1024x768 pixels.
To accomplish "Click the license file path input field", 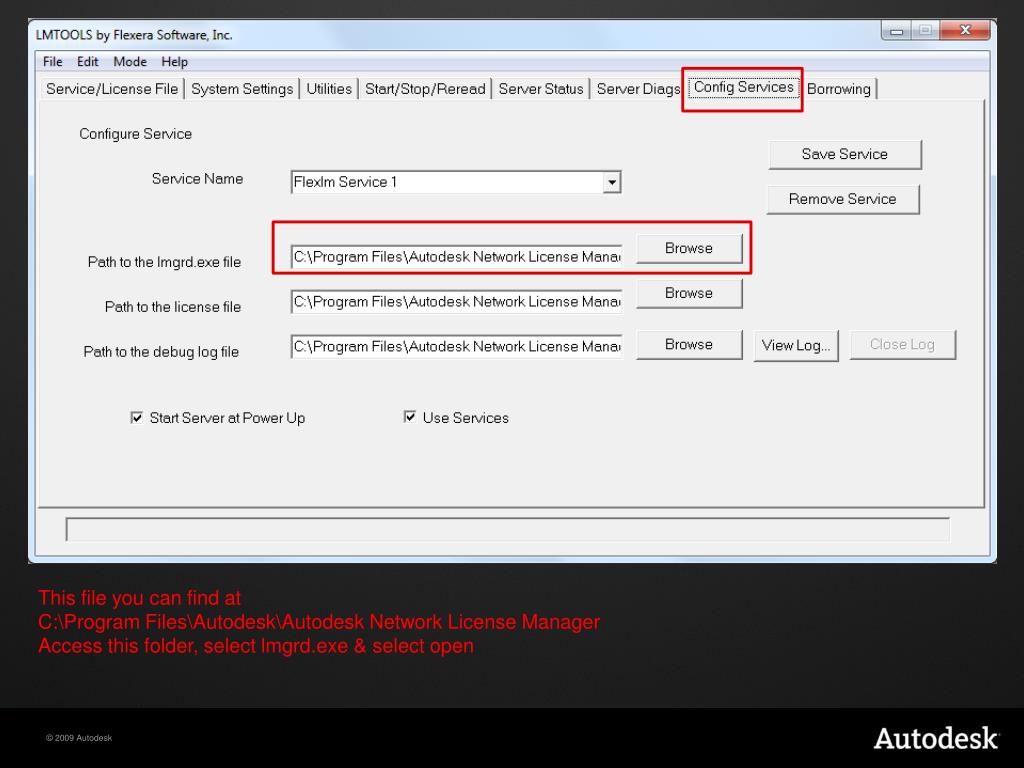I will pos(456,302).
